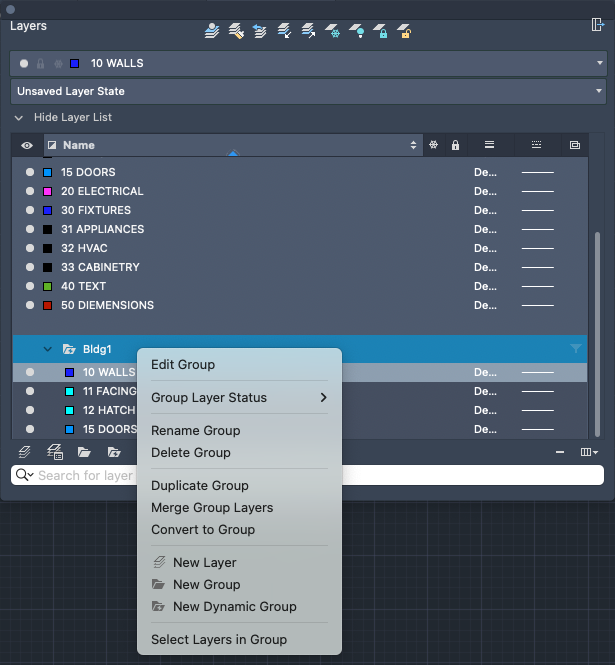
Task: Click the Linetype column header icon
Action: pos(537,145)
